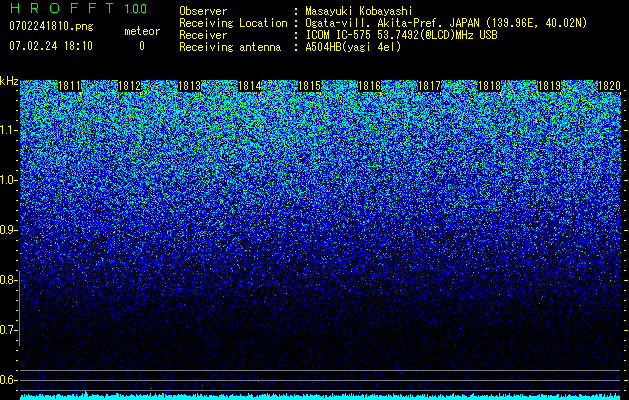Screen dimensions: 629x400
Task: Click the 1817 time marker
Action: point(429,86)
